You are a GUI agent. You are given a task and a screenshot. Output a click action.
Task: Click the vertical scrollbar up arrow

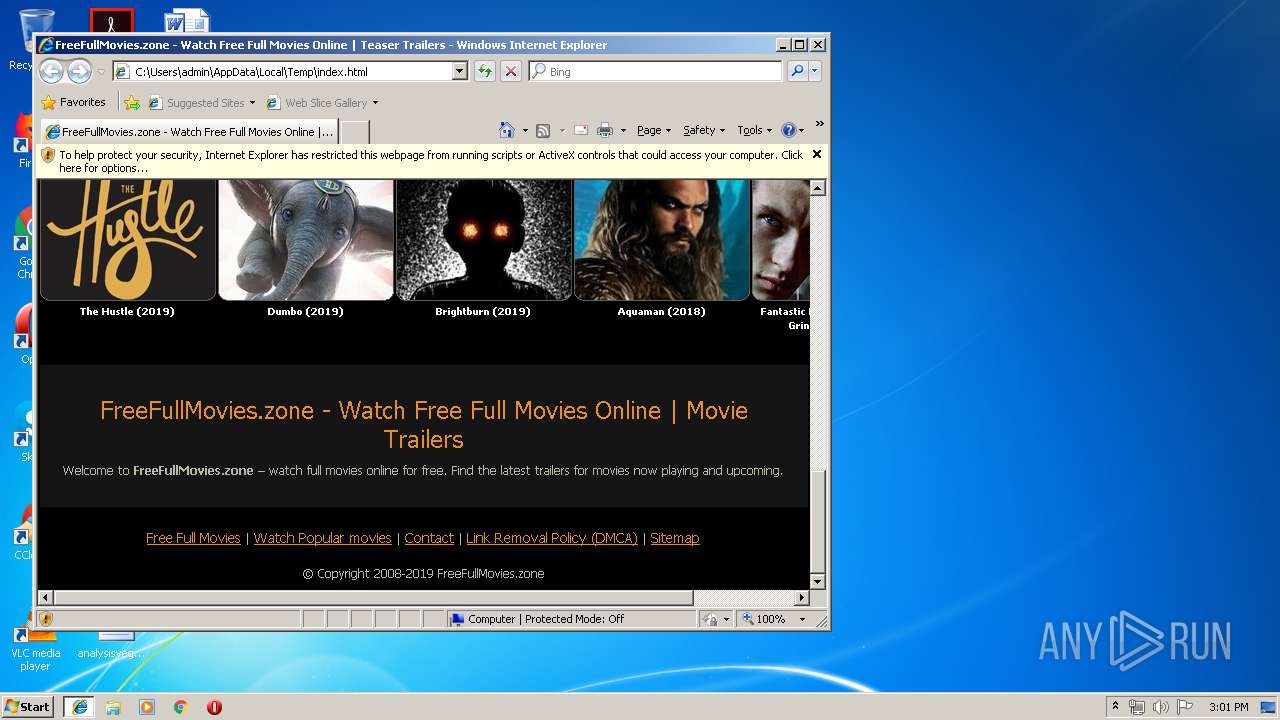coord(817,188)
